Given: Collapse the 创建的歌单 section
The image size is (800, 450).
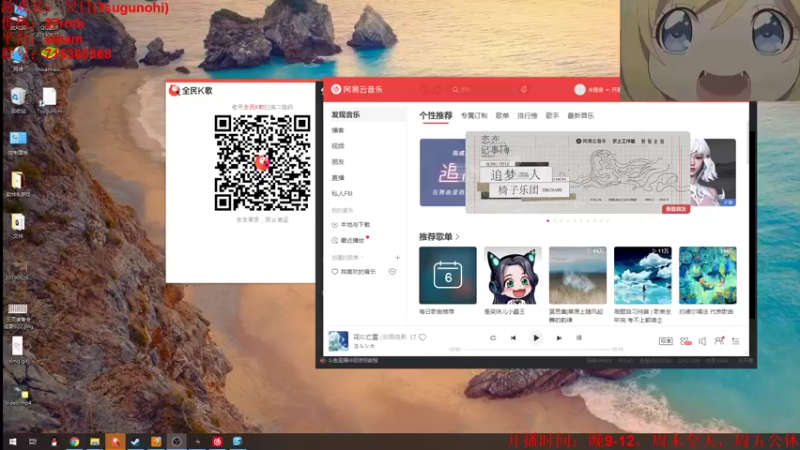Looking at the screenshot, I should pyautogui.click(x=347, y=258).
